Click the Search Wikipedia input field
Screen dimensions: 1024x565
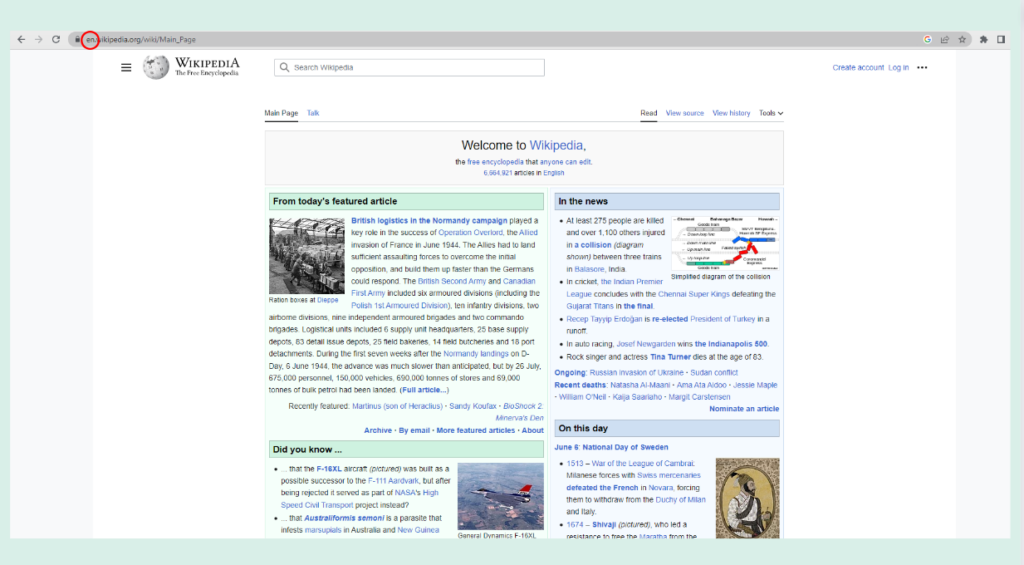410,68
